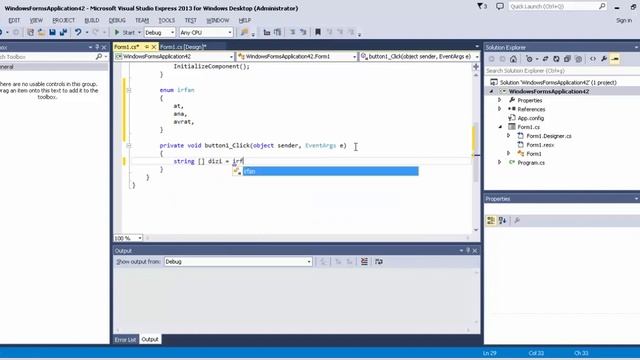Toggle Show All Files in Solution Explorer

tap(578, 59)
